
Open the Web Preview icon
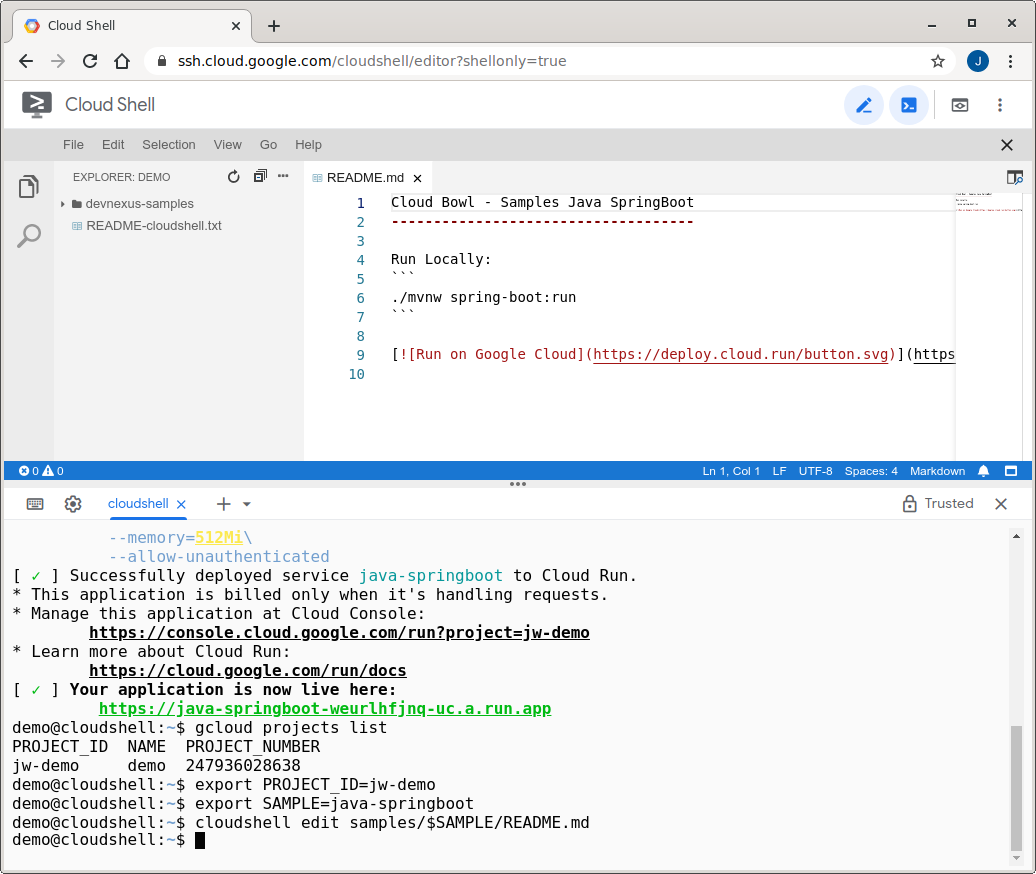[959, 105]
